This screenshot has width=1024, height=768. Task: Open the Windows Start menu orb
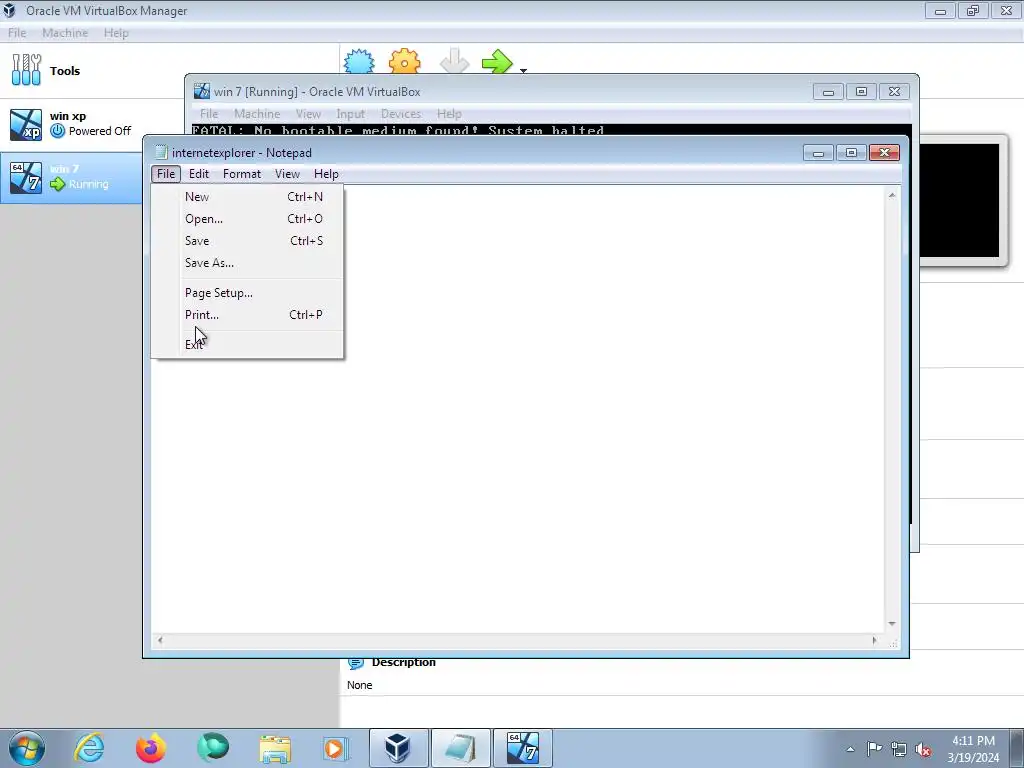click(x=27, y=748)
